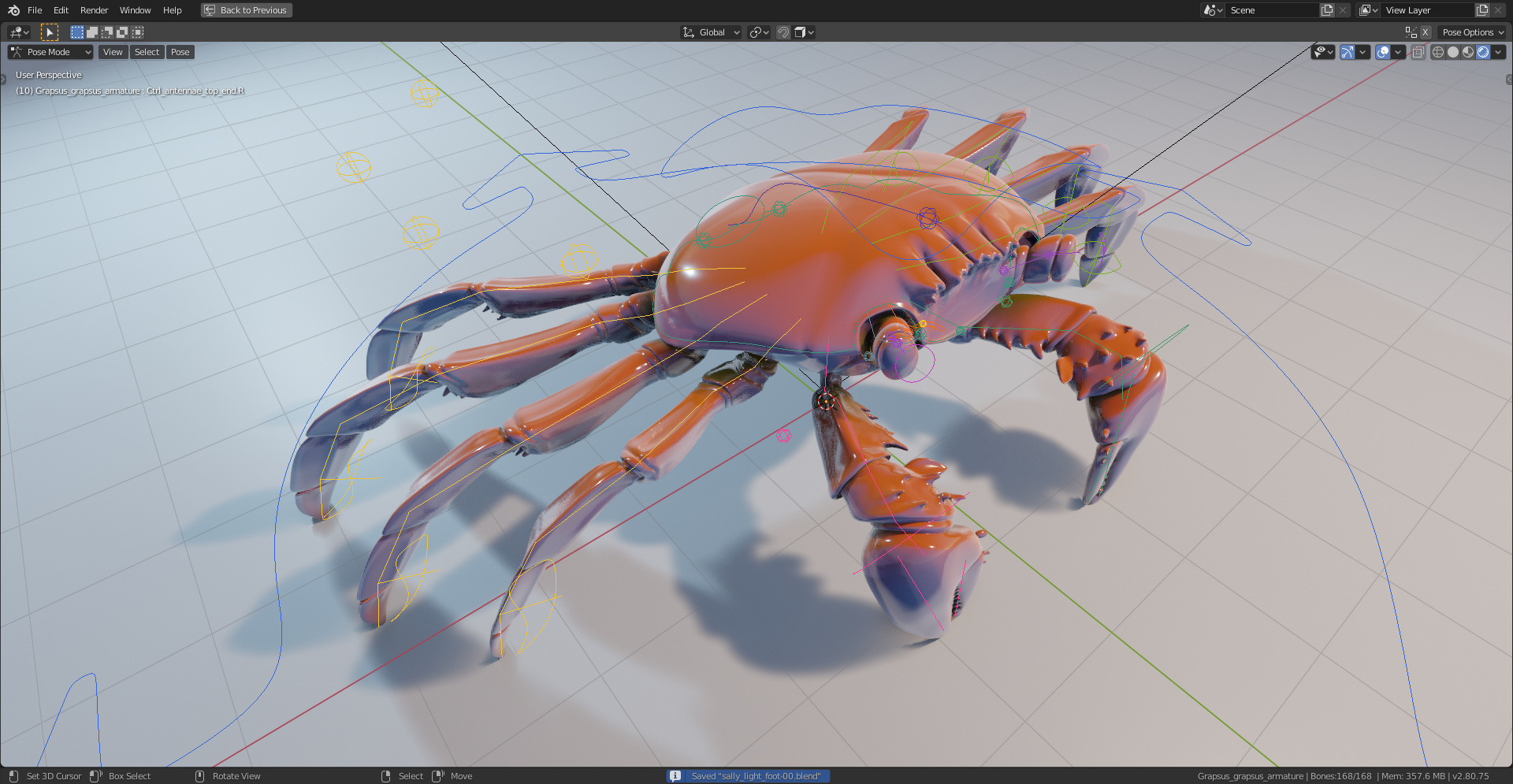Open the Help menu
The height and width of the screenshot is (784, 1513).
172,10
